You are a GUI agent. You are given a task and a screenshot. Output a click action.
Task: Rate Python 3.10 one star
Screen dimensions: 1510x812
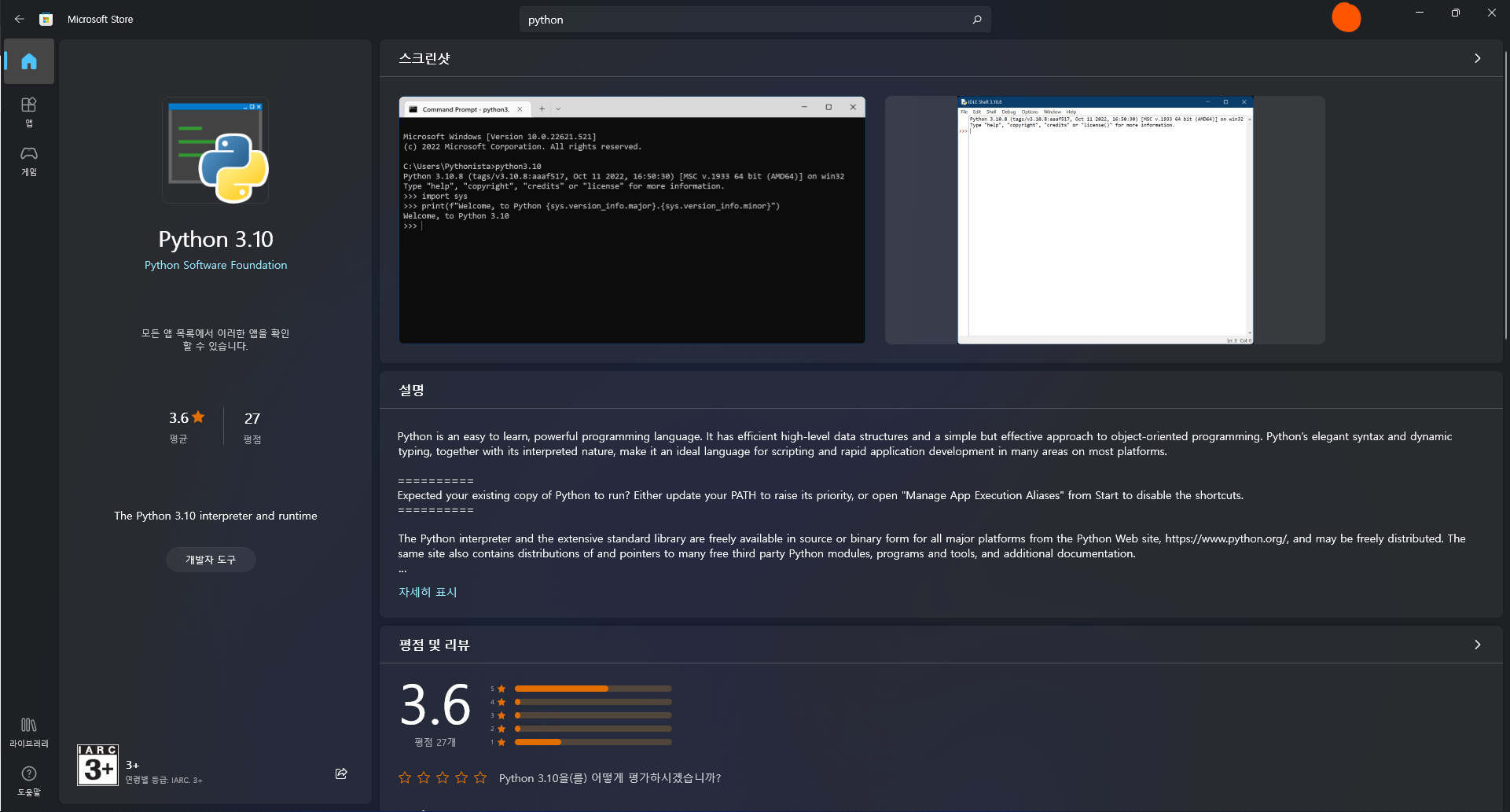pyautogui.click(x=405, y=777)
